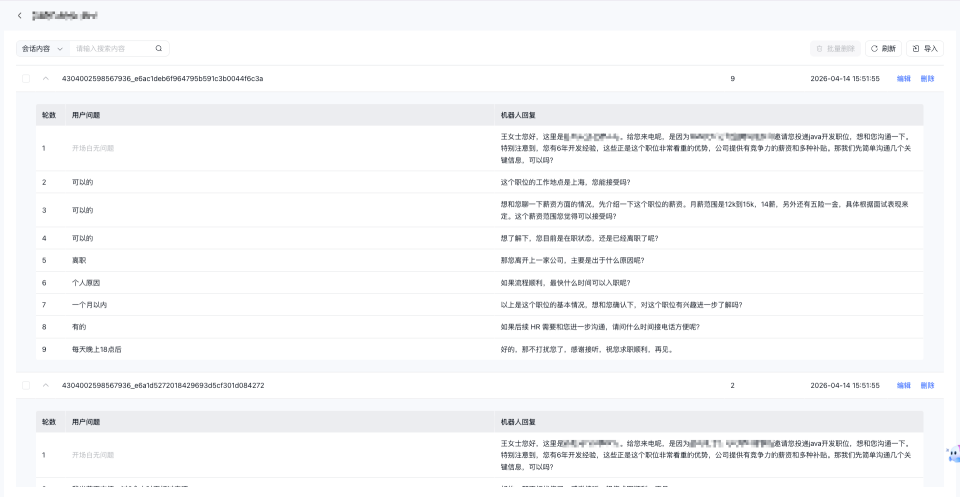960x497 pixels.
Task: Click the magnifier search icon
Action: [x=159, y=48]
